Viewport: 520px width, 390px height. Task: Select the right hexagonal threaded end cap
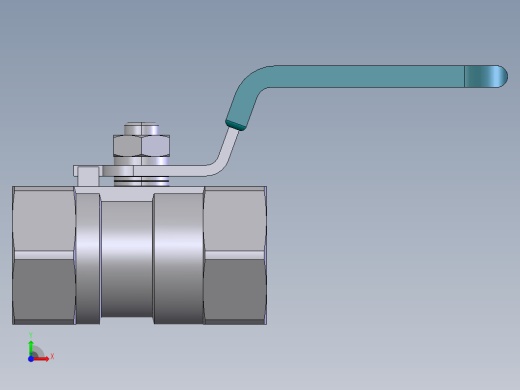(235, 255)
